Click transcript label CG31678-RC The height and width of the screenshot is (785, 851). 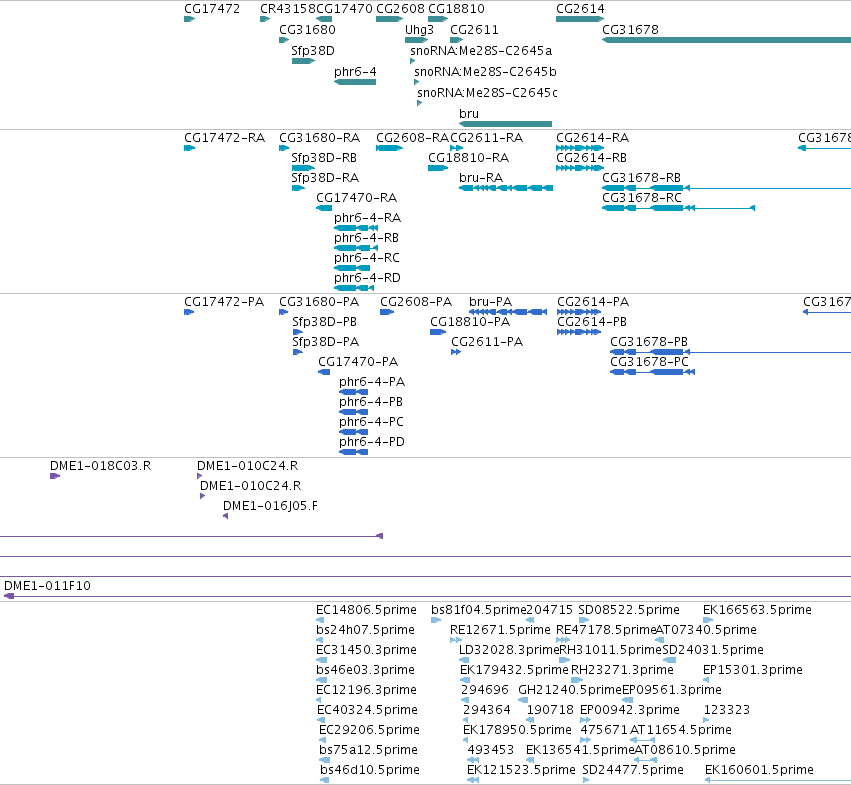tap(642, 198)
